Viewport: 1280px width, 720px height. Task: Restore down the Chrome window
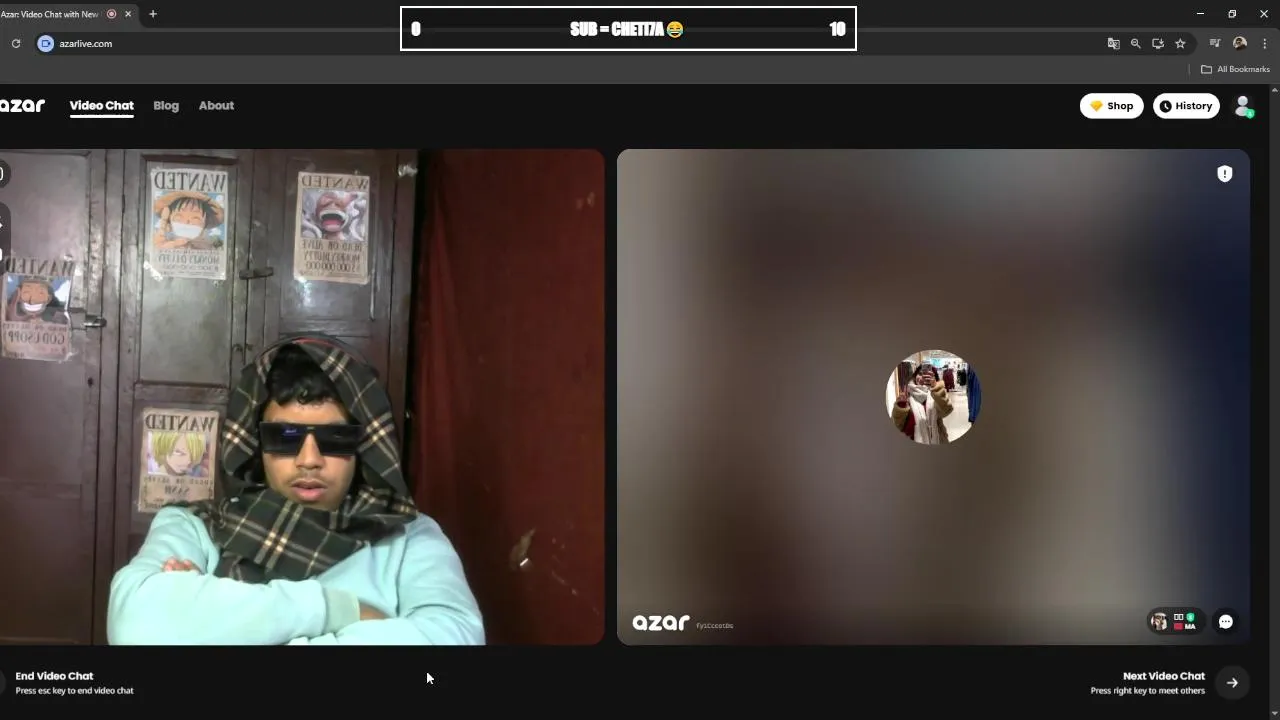[x=1232, y=14]
